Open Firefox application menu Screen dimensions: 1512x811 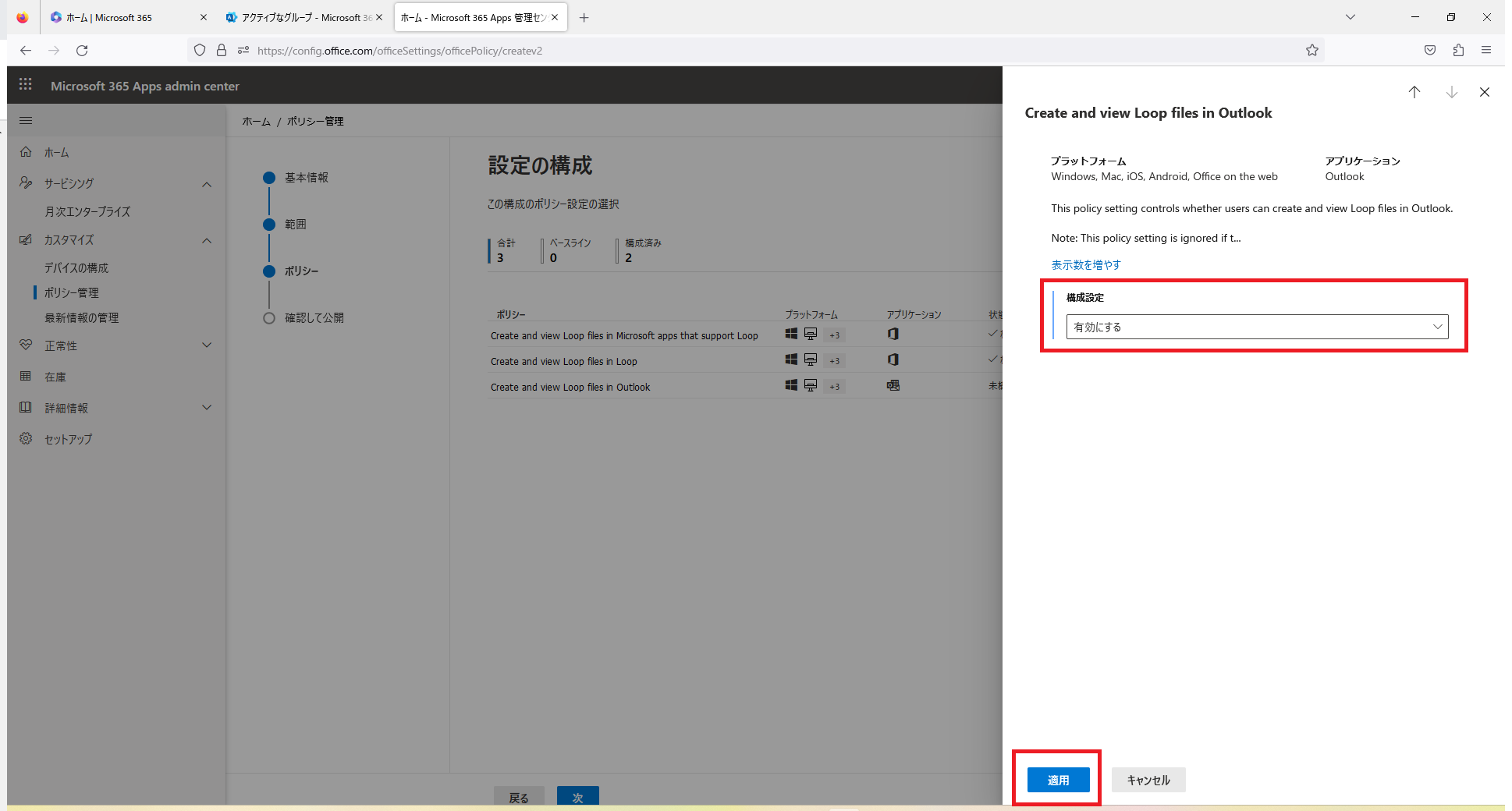[x=1486, y=50]
